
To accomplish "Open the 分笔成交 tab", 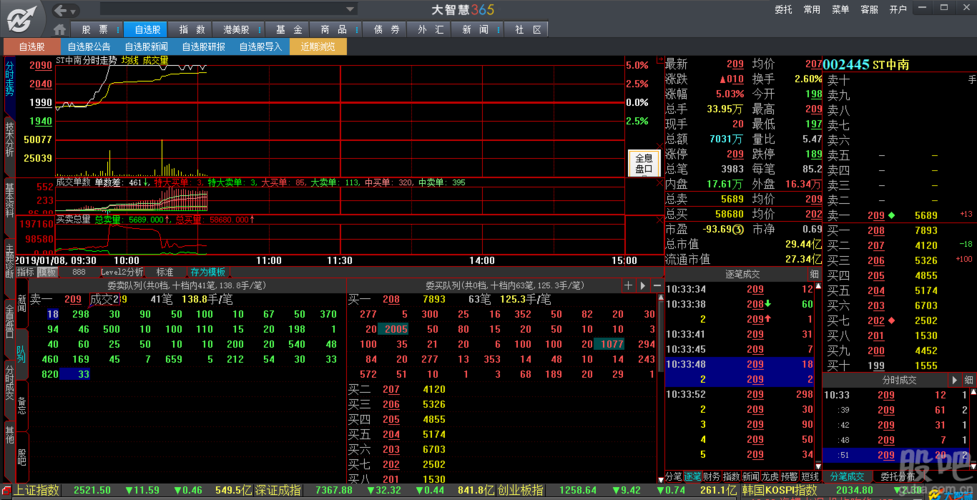I will coord(846,476).
